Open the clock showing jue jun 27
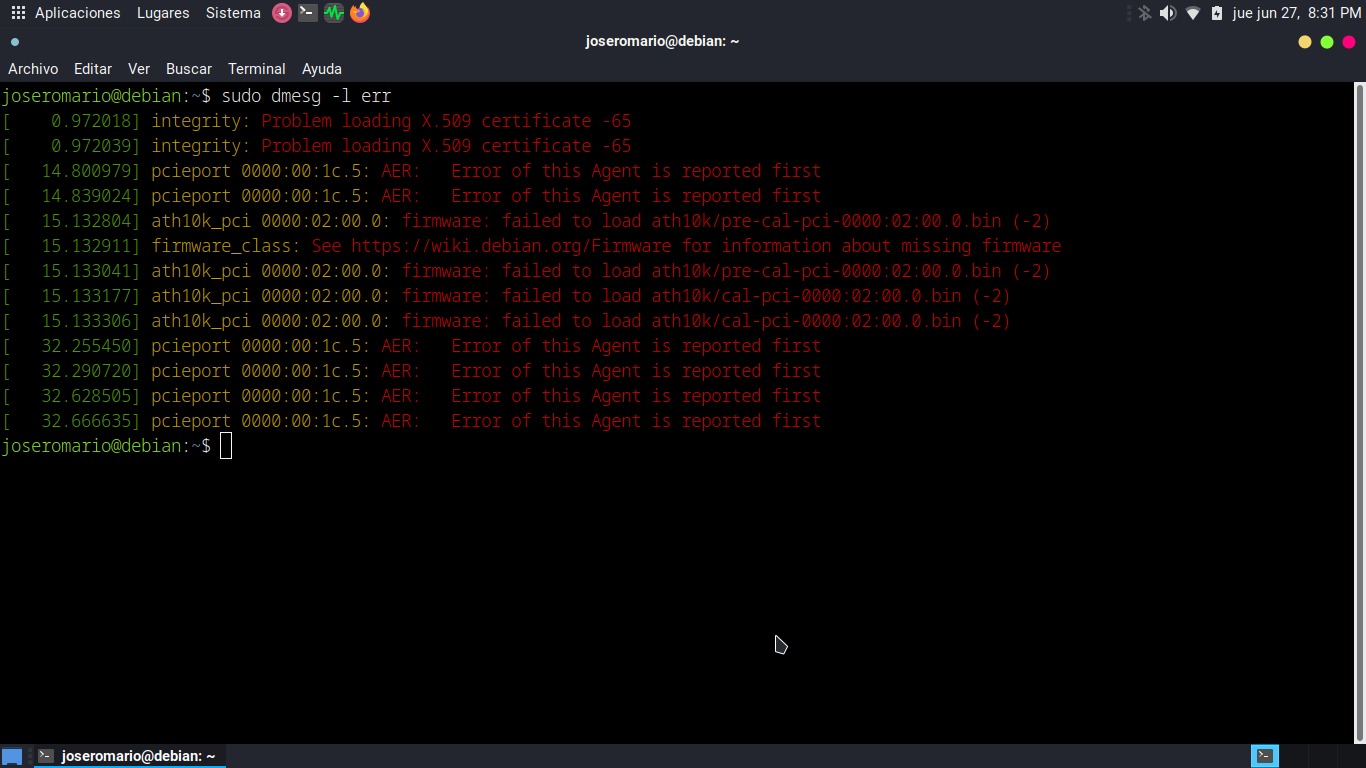 point(1297,13)
